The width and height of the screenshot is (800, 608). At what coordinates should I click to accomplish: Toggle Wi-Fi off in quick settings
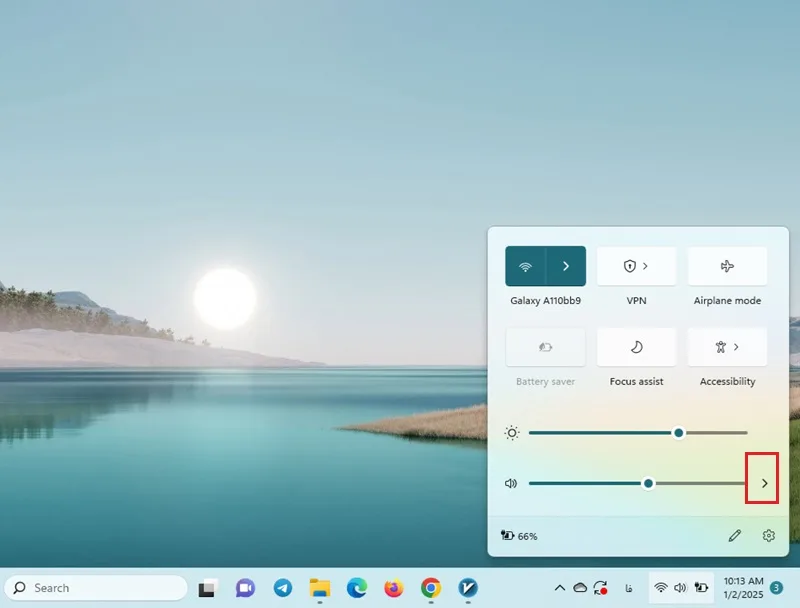click(x=526, y=266)
